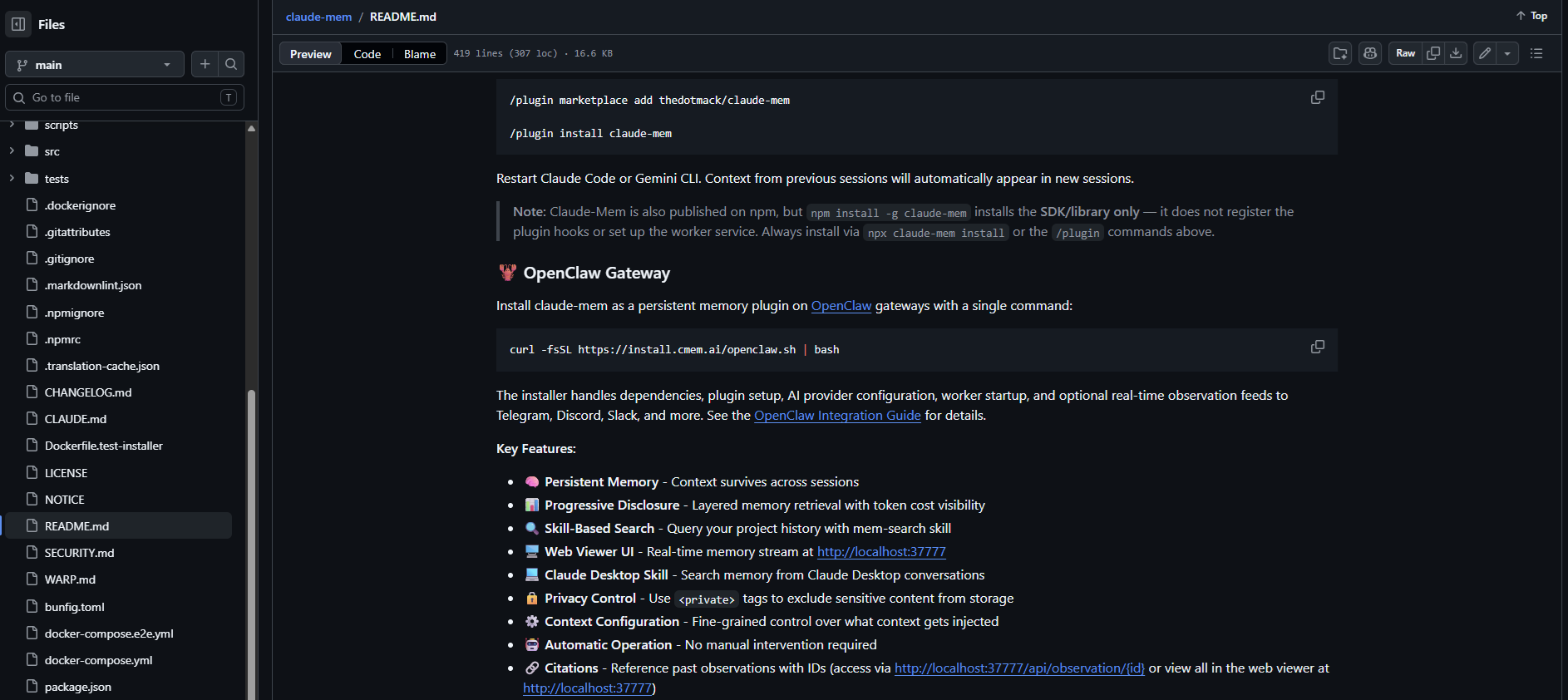Click the Copilot icon in toolbar
1568x700 pixels.
click(1370, 53)
